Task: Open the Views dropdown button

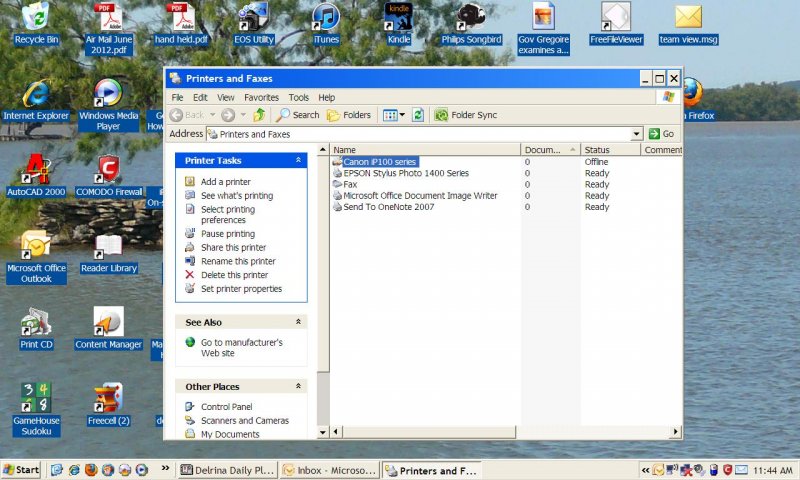Action: (x=394, y=115)
